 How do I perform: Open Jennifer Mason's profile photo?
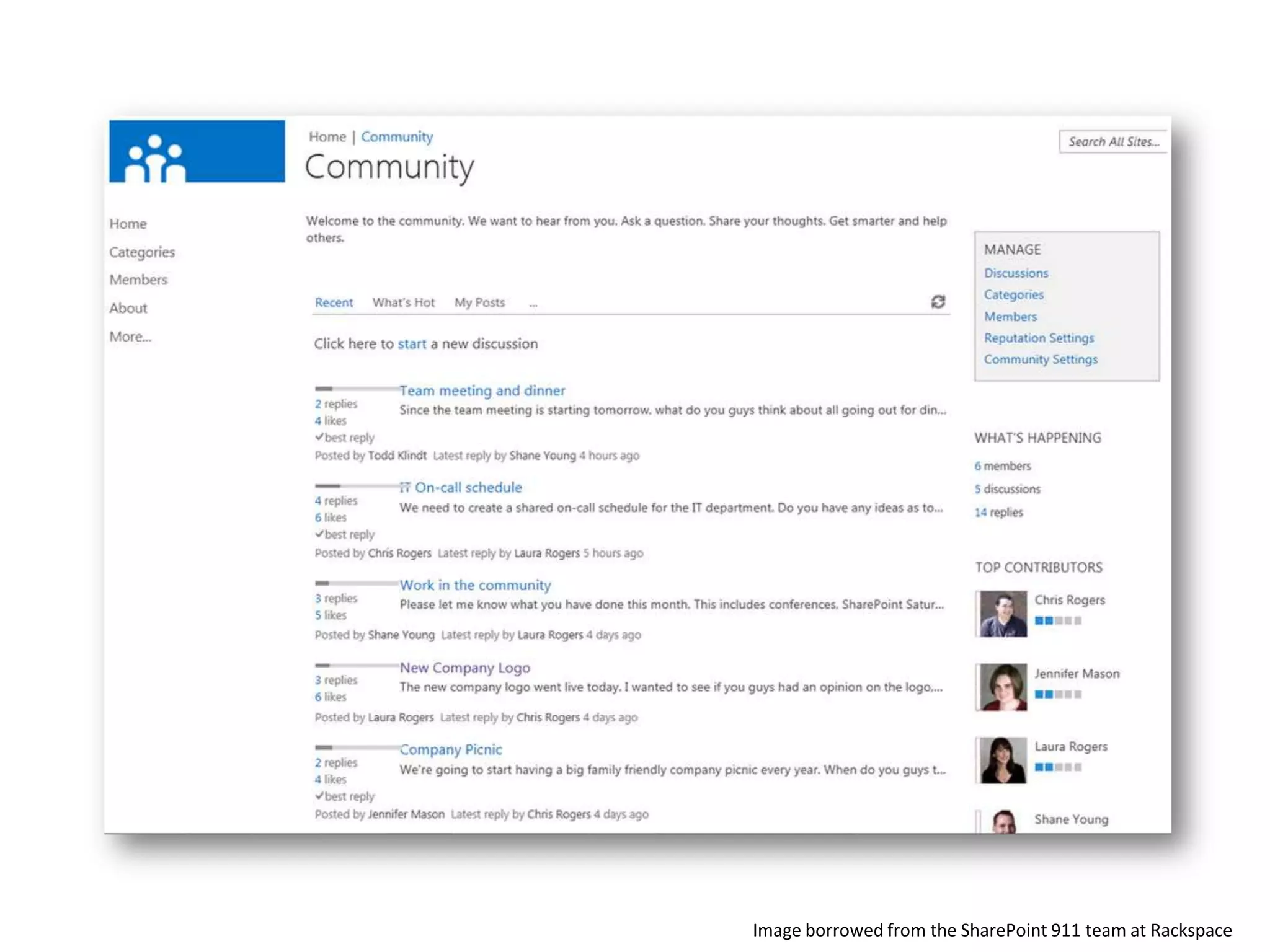coord(1003,687)
